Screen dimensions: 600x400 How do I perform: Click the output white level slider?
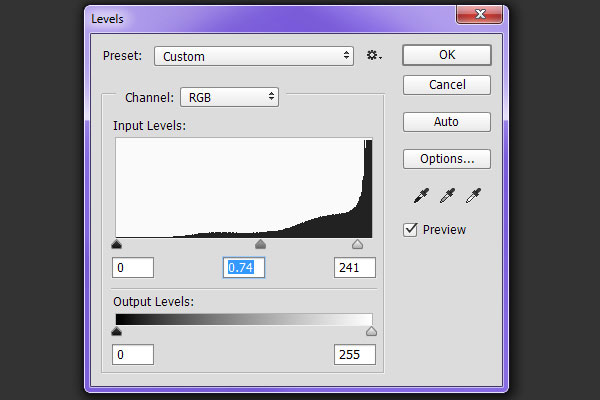(x=371, y=331)
